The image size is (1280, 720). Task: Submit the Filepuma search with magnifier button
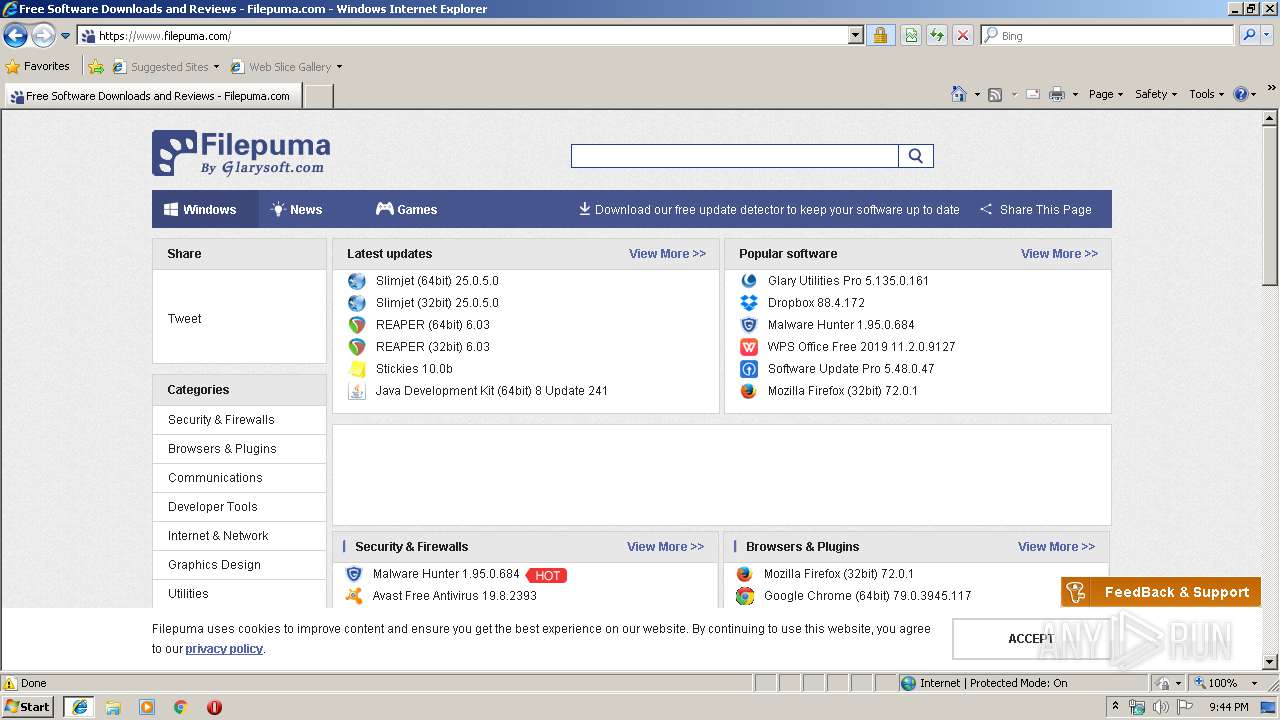(916, 156)
